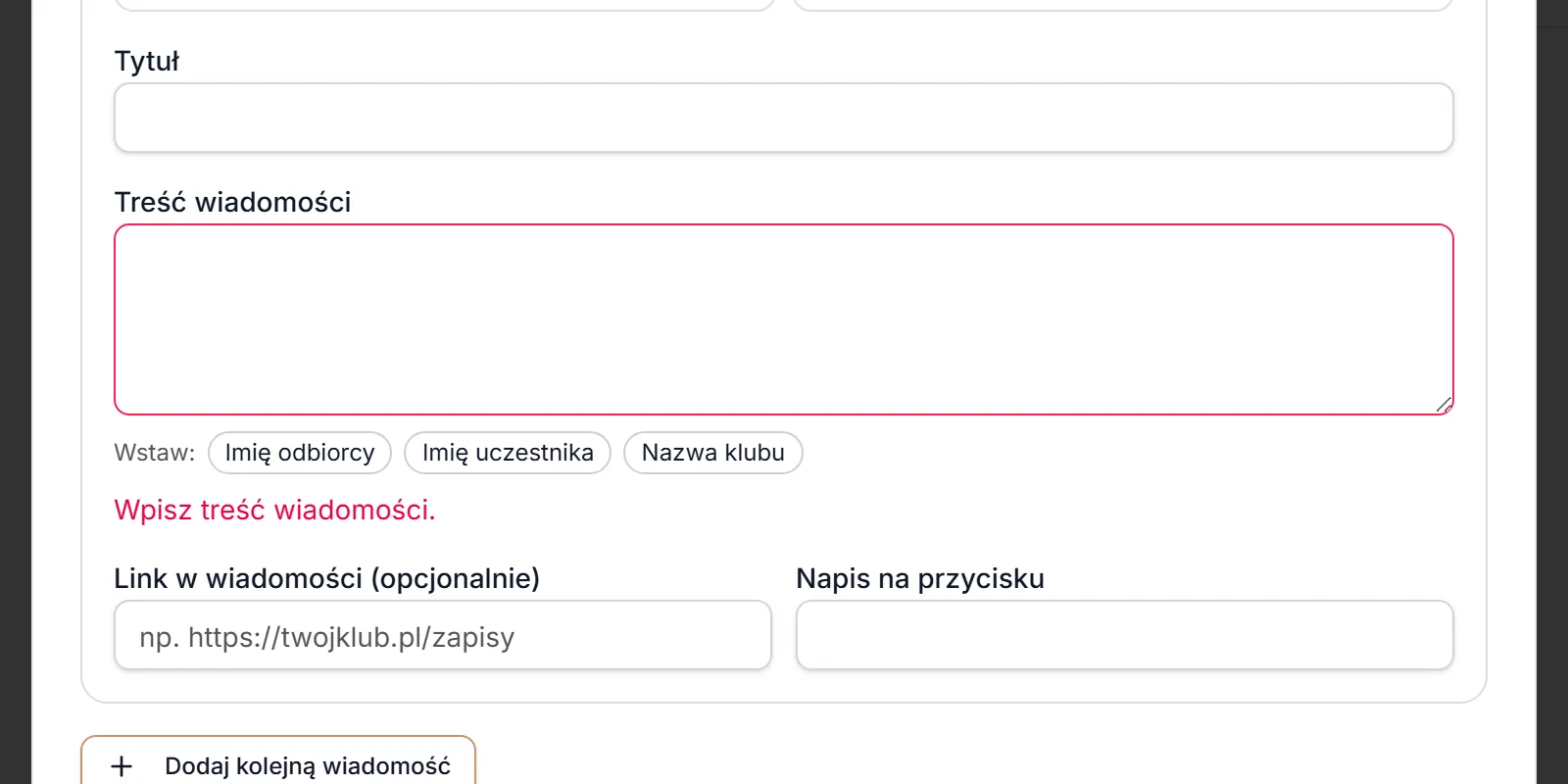Focus the Treść wiadomości text area
The width and height of the screenshot is (1568, 784).
coord(783,319)
